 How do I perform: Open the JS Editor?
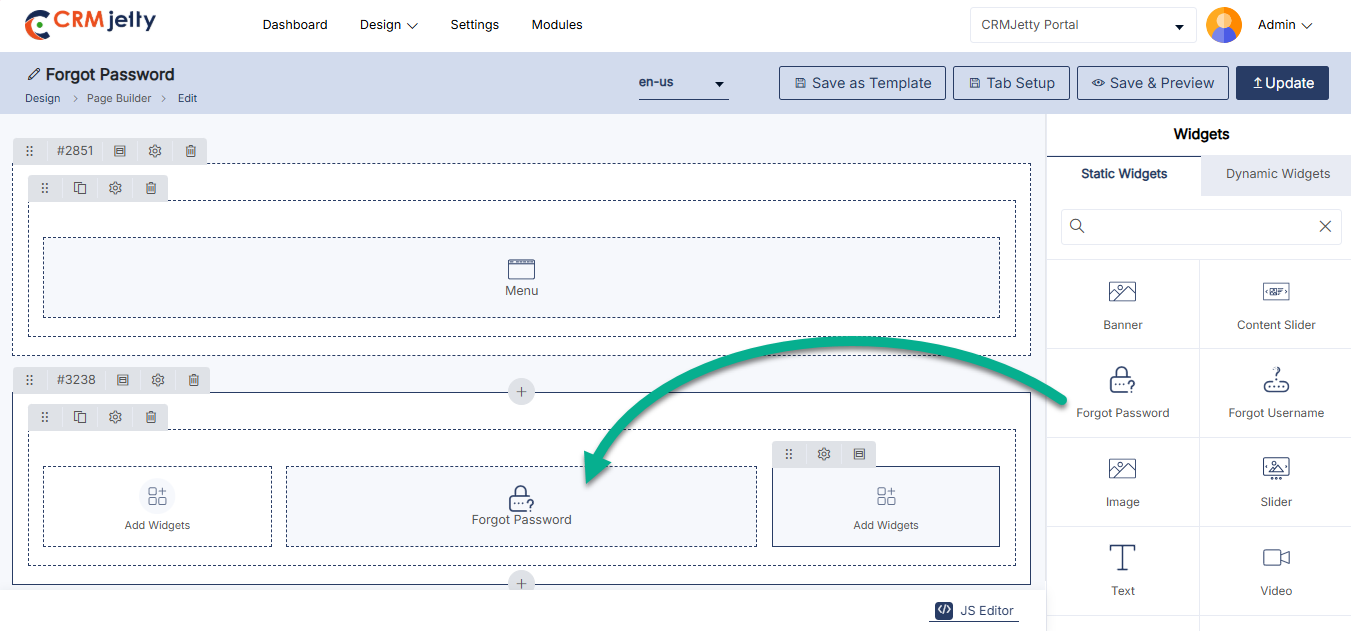975,610
